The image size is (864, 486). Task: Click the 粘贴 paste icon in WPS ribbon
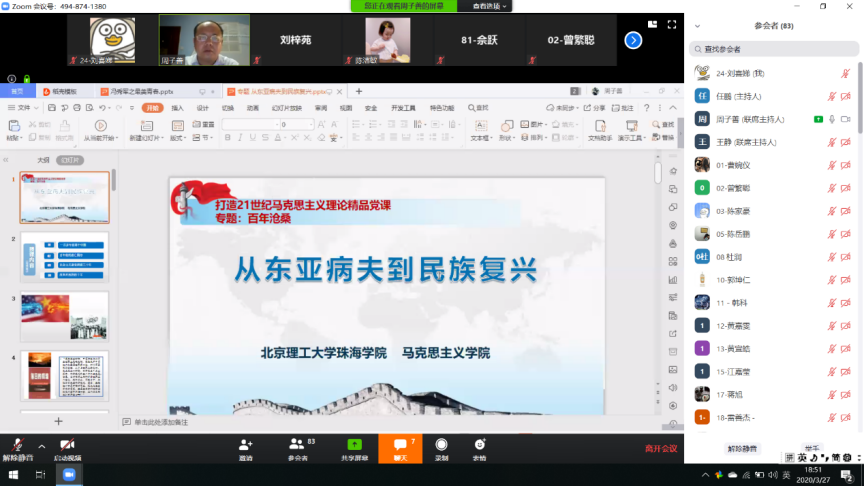click(x=14, y=126)
